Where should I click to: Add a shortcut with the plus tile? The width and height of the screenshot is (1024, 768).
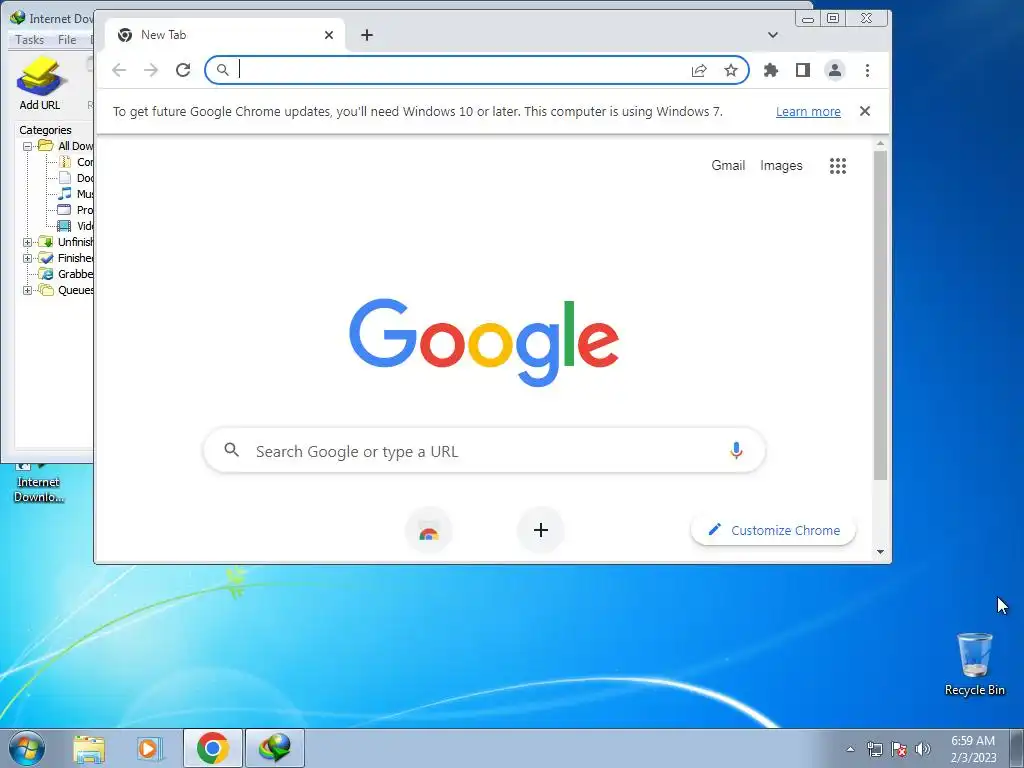pos(541,530)
